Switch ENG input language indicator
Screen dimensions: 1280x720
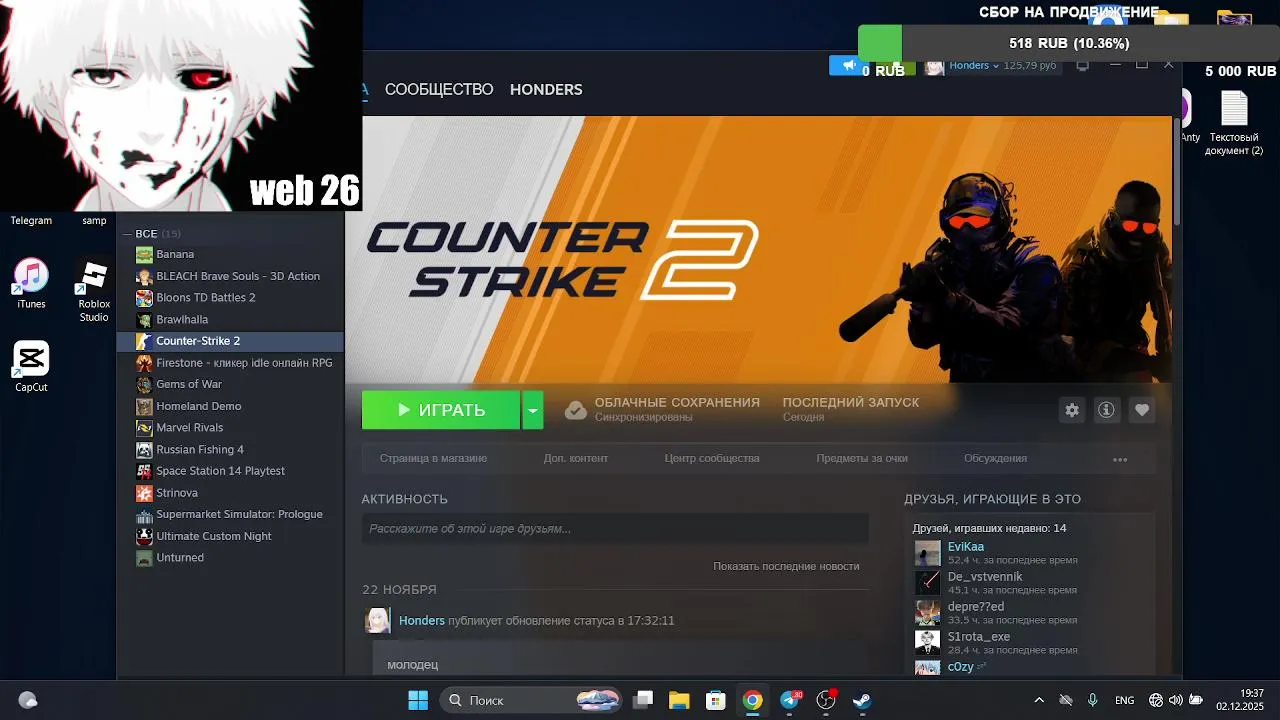1124,700
